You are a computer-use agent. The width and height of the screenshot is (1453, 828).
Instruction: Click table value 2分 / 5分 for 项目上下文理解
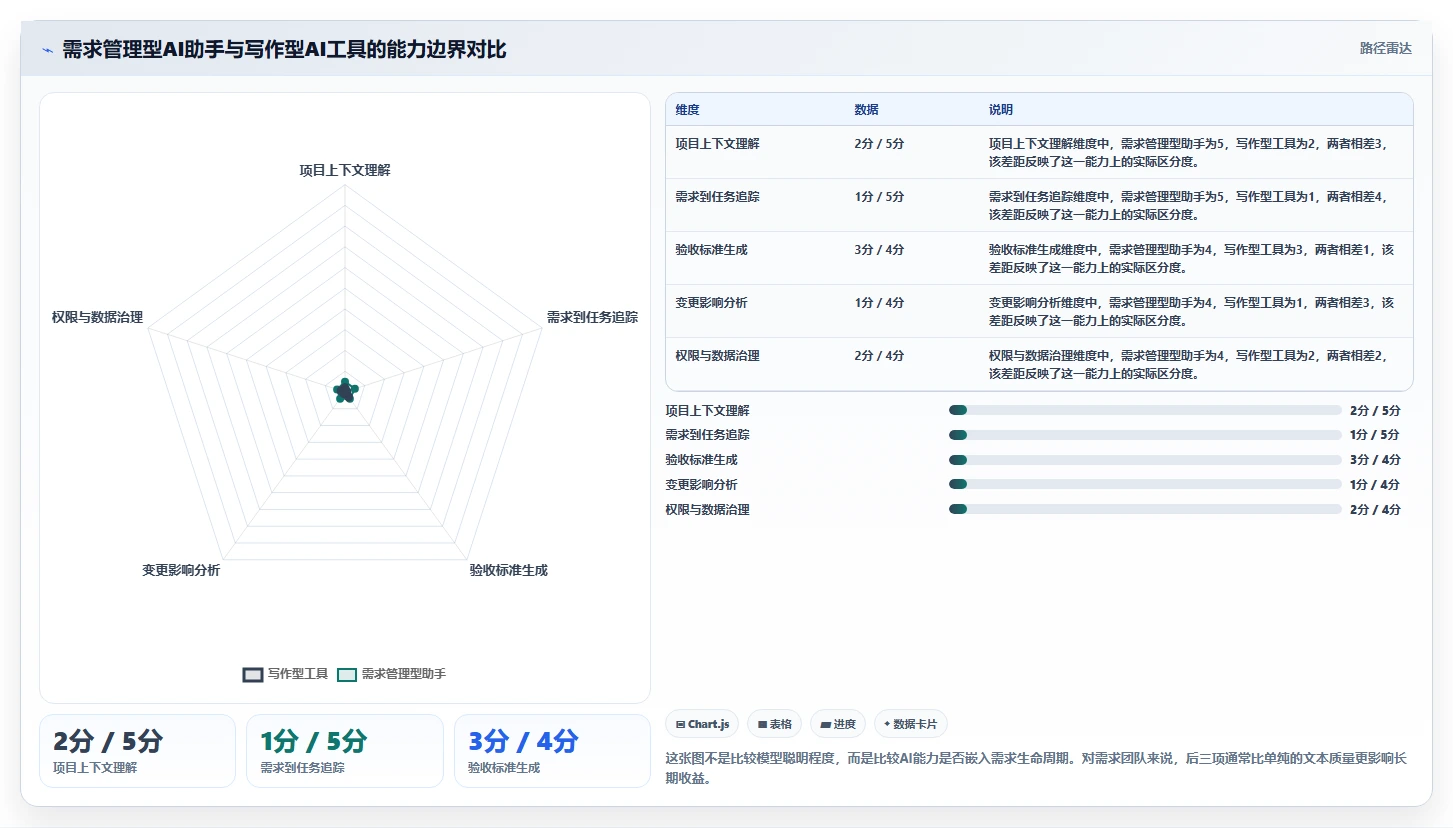[x=880, y=144]
